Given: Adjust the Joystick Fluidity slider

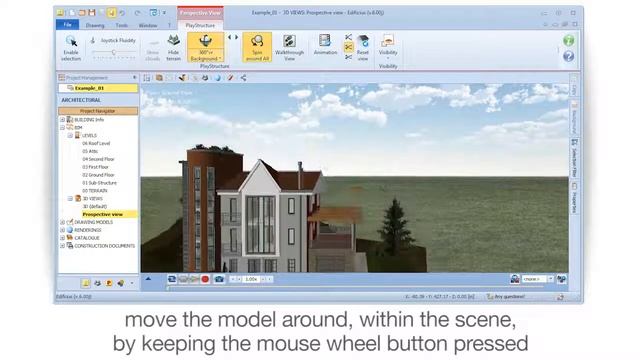Looking at the screenshot, I should click(114, 53).
